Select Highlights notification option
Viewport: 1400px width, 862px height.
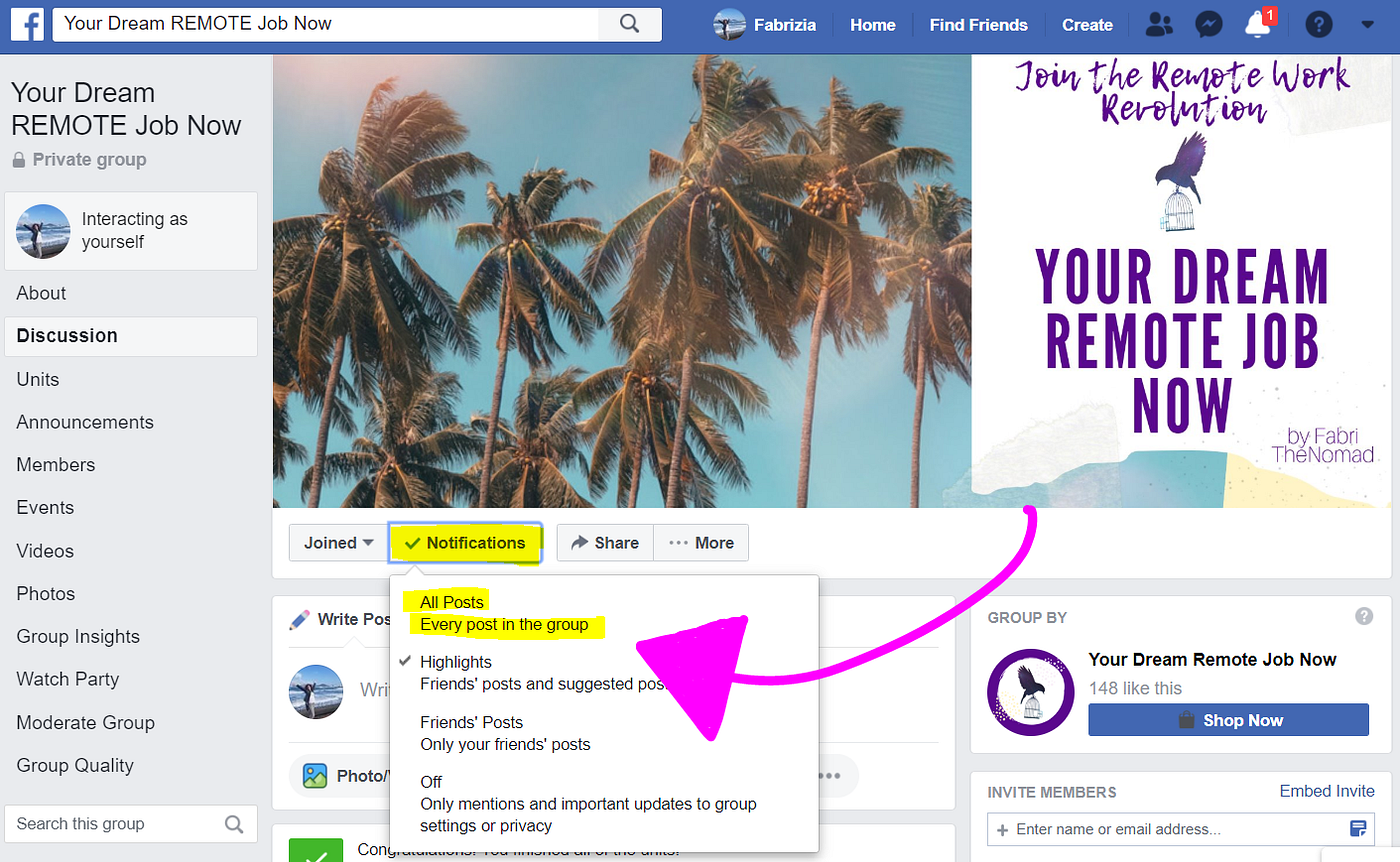(x=604, y=674)
